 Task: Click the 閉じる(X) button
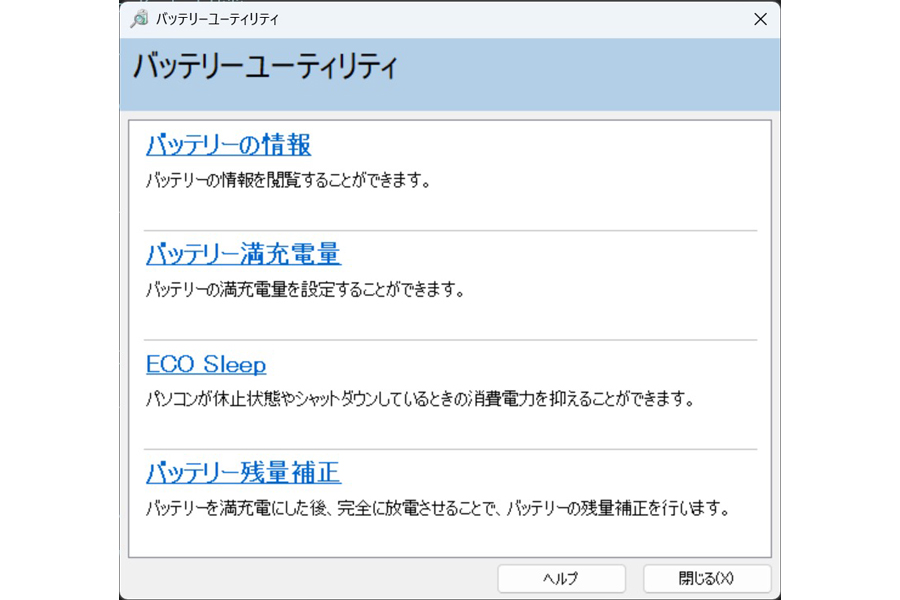coord(707,578)
